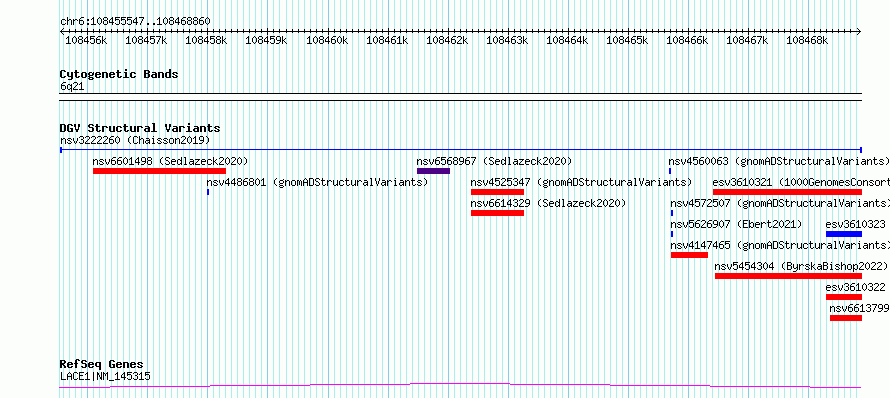Open nsv4560063 gnomAD variant label
Viewport: 890px width, 398px height.
(x=779, y=161)
